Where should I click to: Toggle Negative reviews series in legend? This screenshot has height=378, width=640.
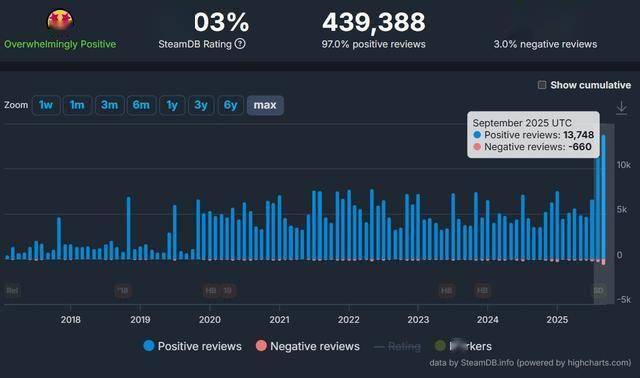pyautogui.click(x=307, y=346)
